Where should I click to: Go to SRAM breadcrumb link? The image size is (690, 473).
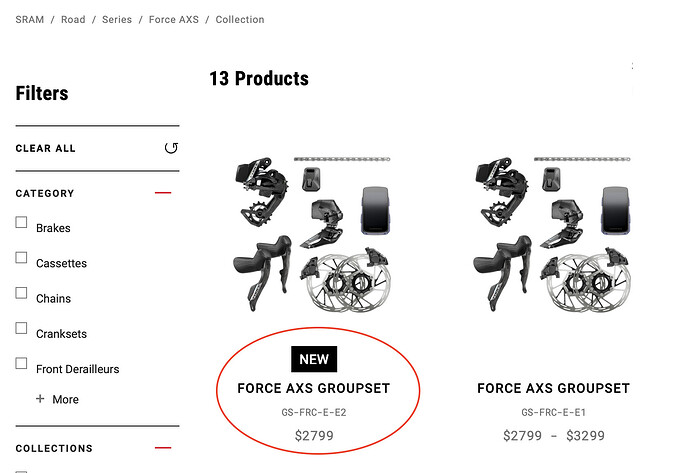[30, 19]
